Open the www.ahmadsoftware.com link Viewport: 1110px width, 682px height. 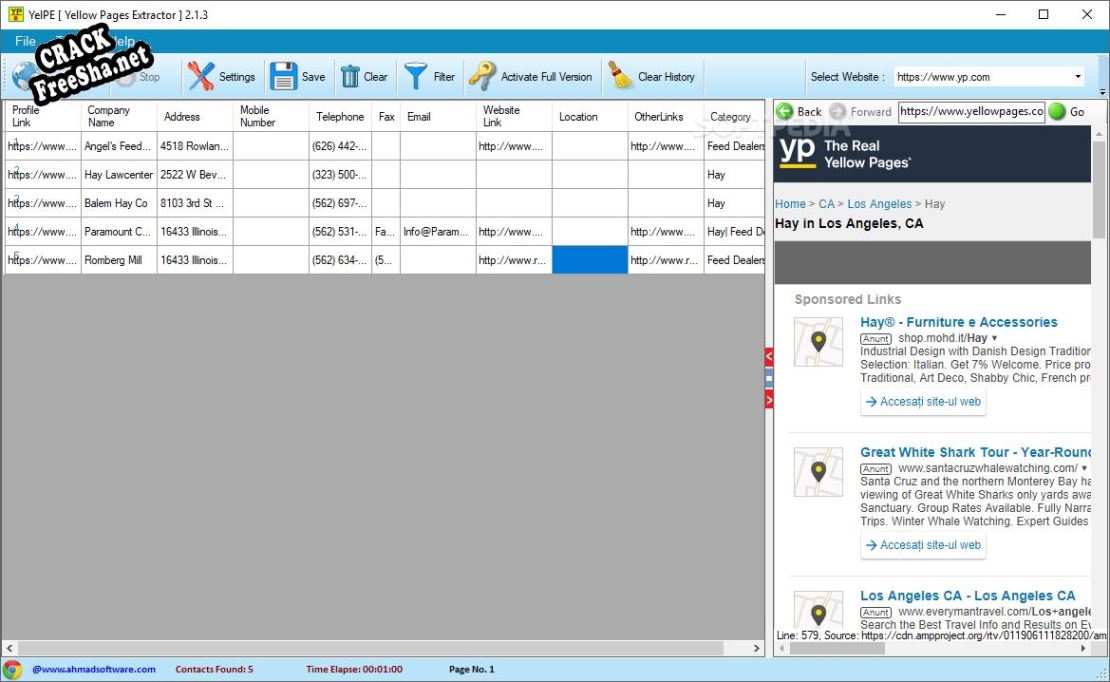[94, 669]
